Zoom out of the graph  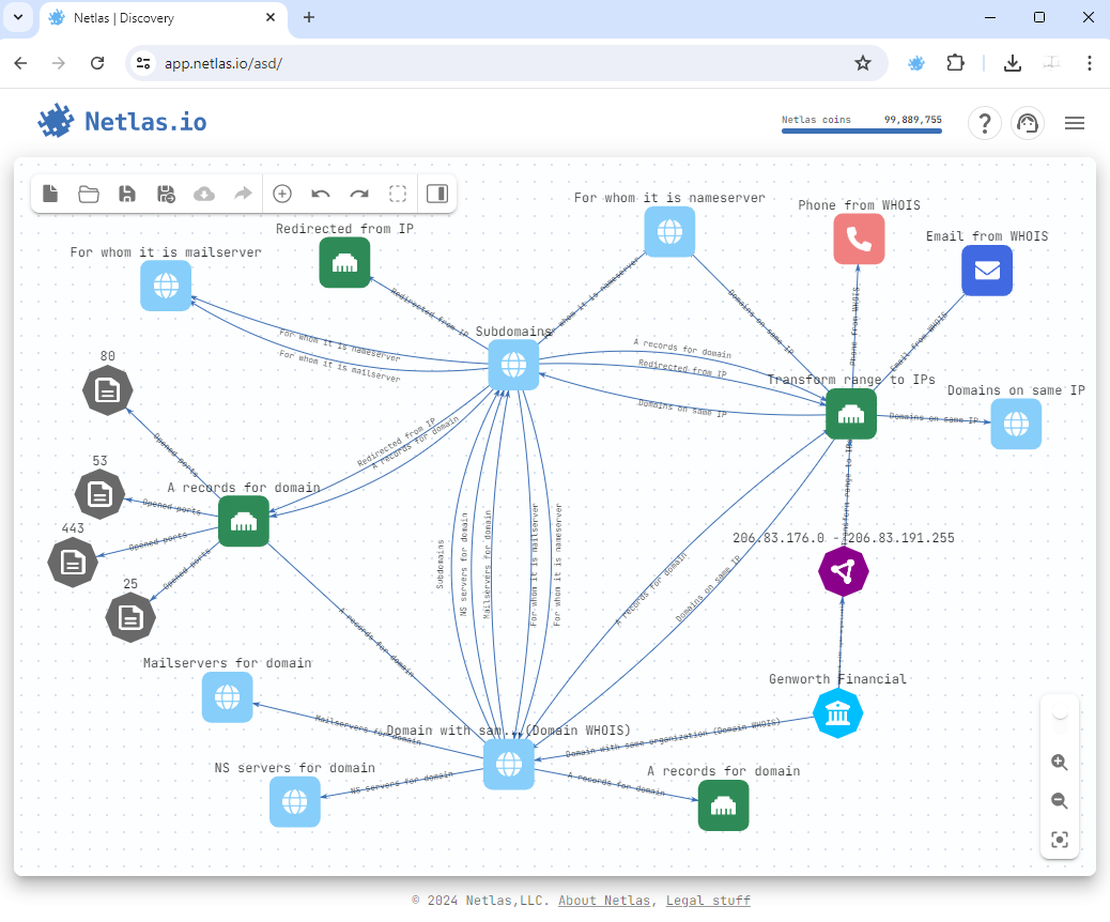point(1059,801)
